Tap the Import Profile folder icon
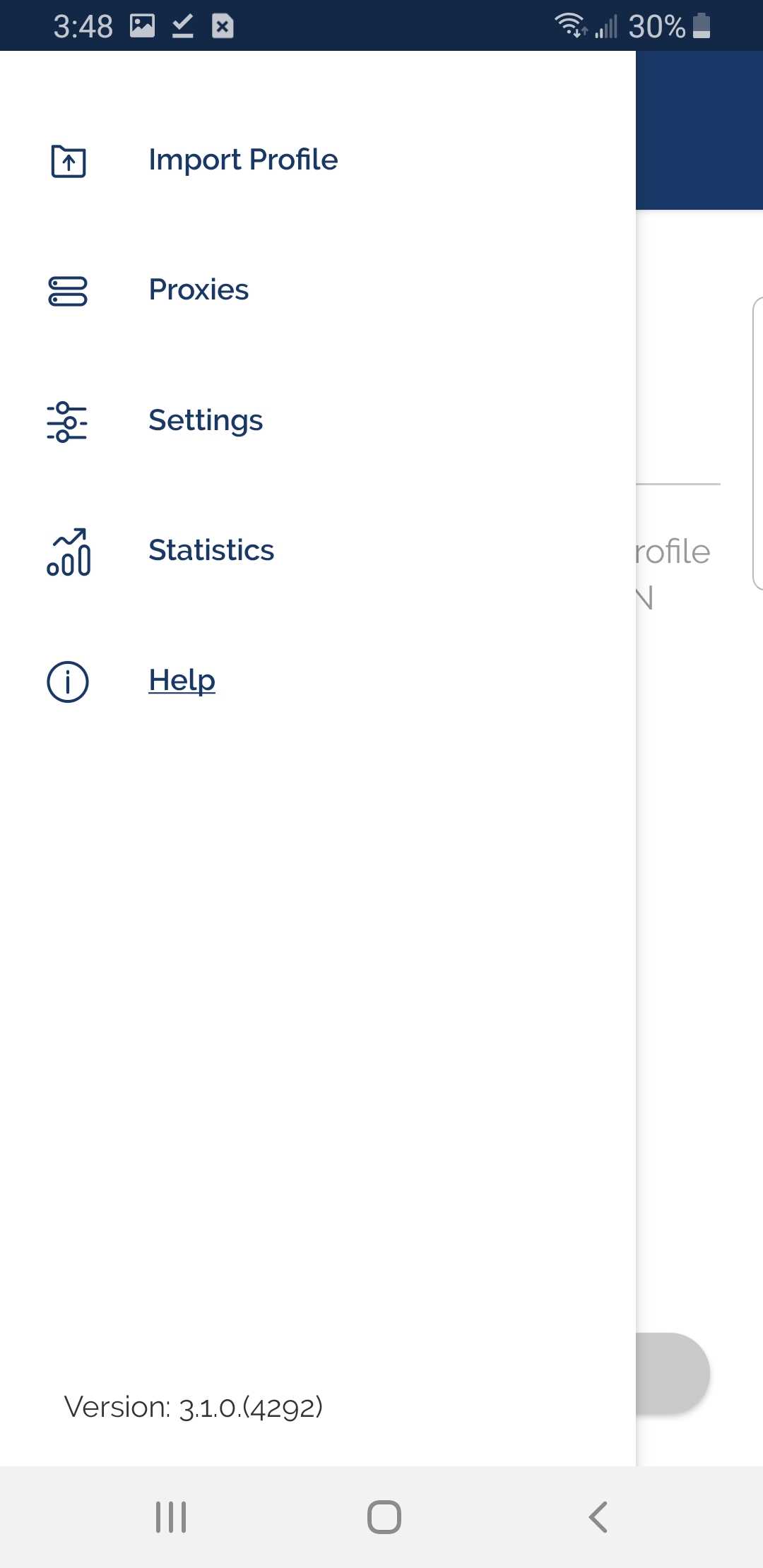This screenshot has height=1568, width=763. coord(69,161)
